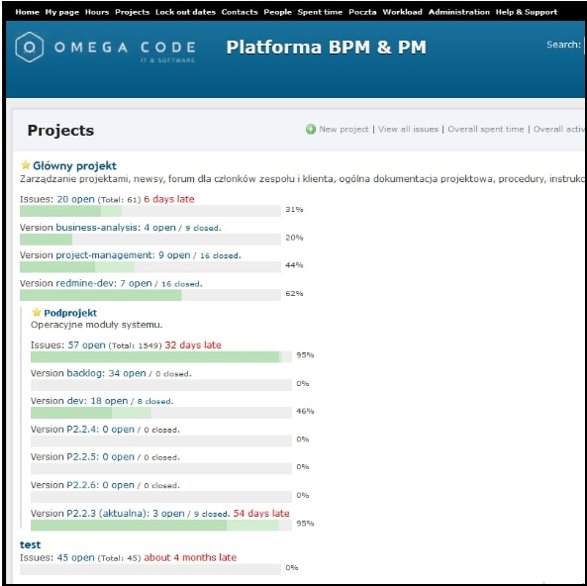Open version P2.2.3 (aktualna) link
This screenshot has height=586, width=587.
coord(107,513)
